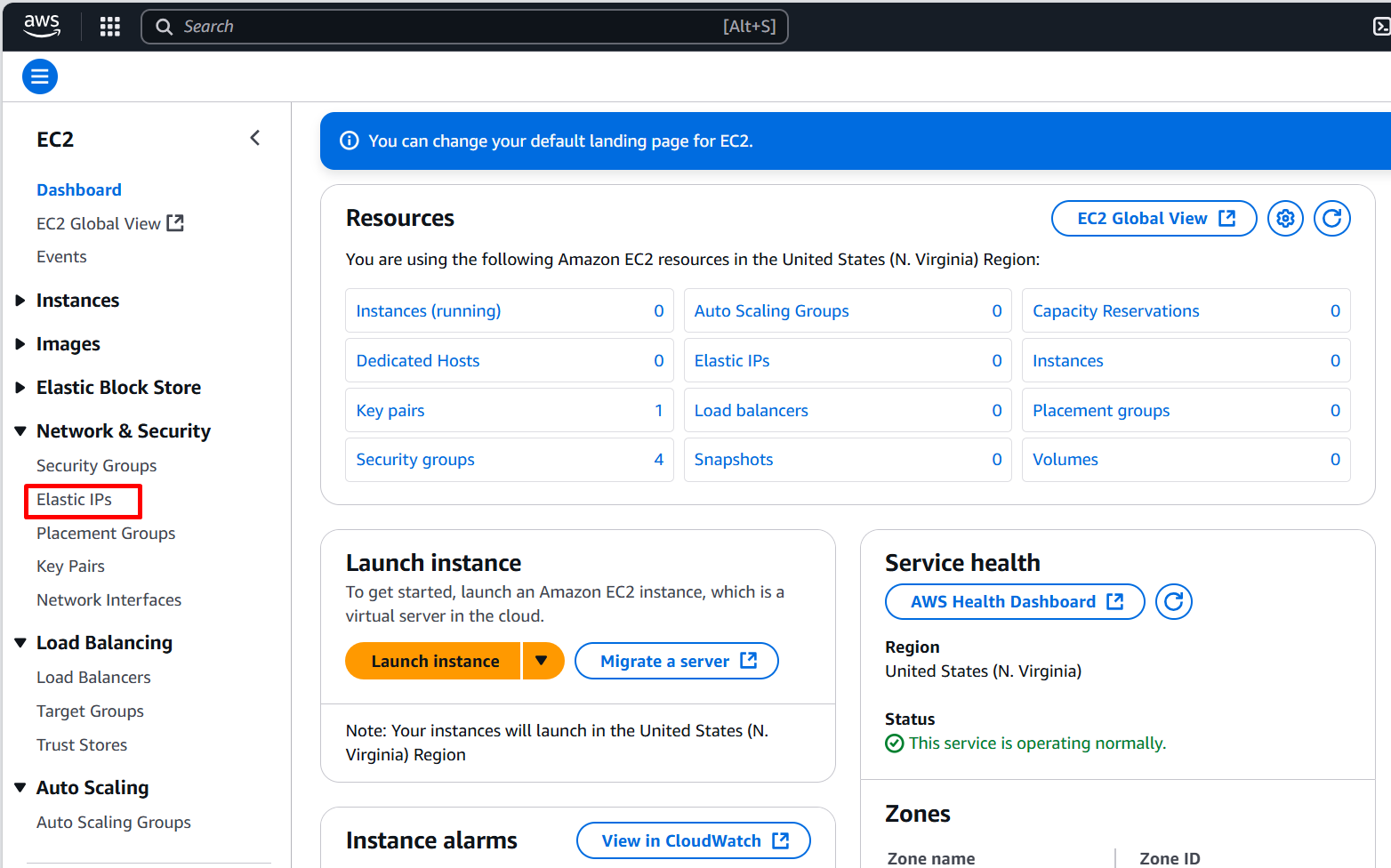Open Placement Groups in sidebar

(x=106, y=534)
